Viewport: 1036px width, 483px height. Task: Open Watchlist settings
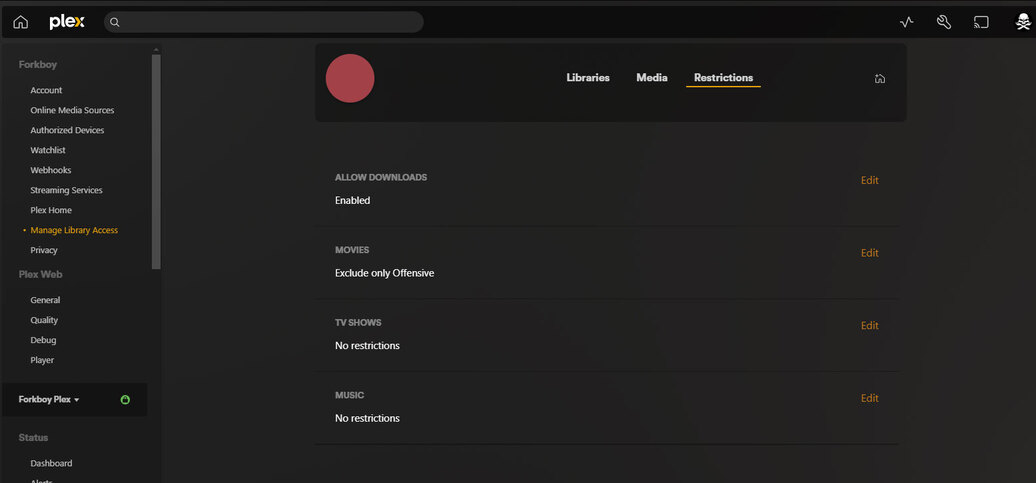tap(48, 150)
